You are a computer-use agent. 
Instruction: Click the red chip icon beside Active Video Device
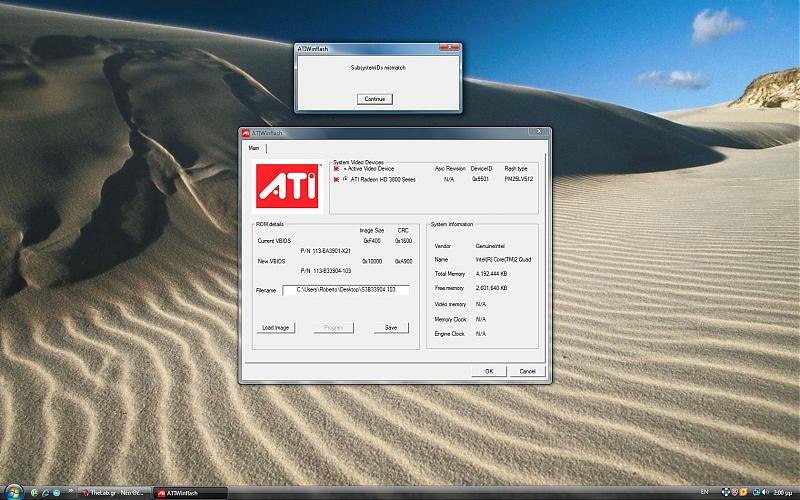(336, 168)
